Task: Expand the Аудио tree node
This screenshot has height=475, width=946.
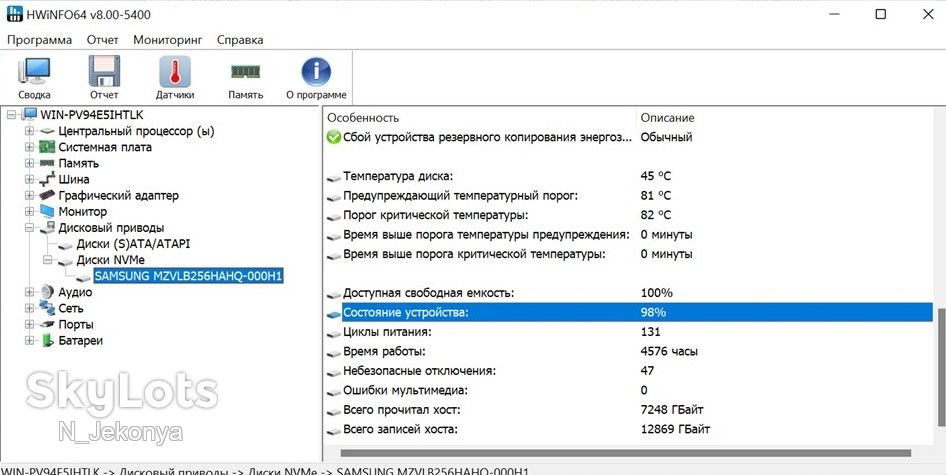Action: 30,292
